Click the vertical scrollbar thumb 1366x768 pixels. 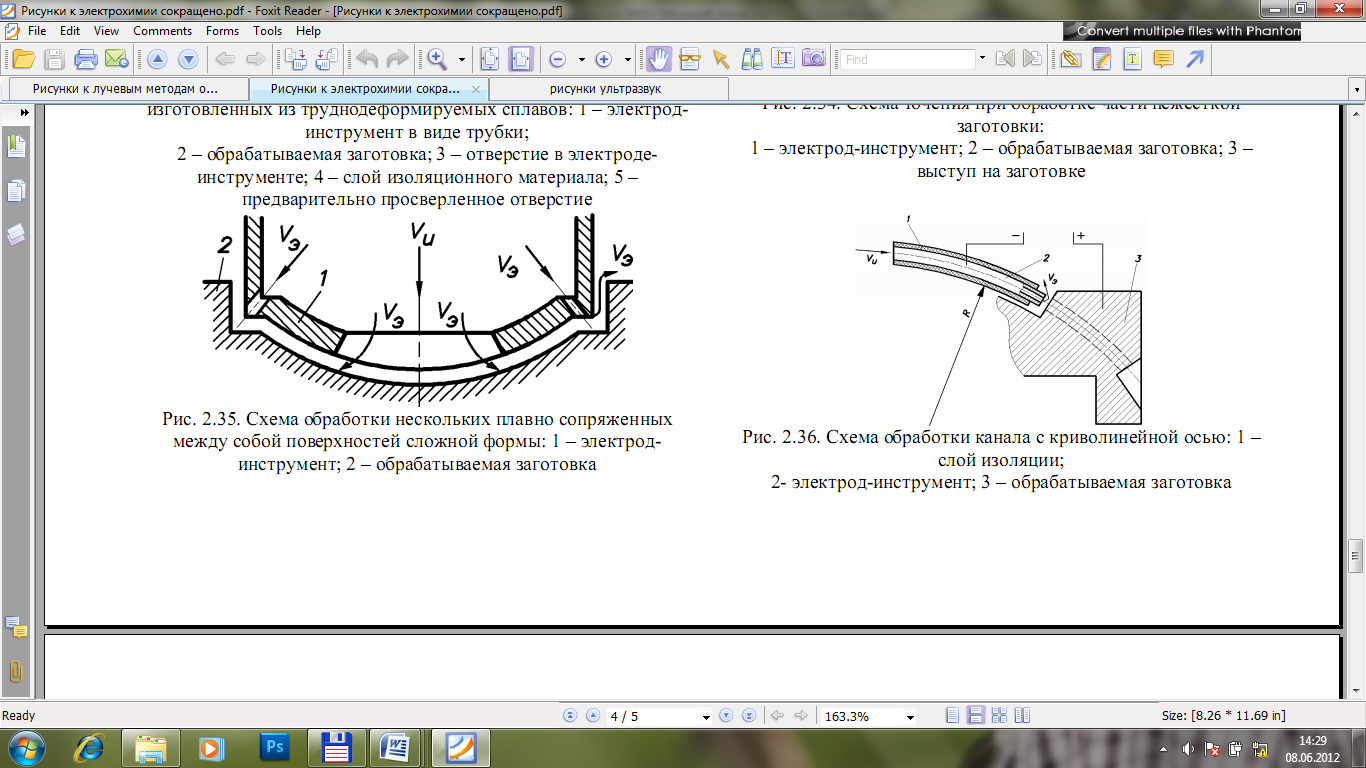click(1356, 554)
